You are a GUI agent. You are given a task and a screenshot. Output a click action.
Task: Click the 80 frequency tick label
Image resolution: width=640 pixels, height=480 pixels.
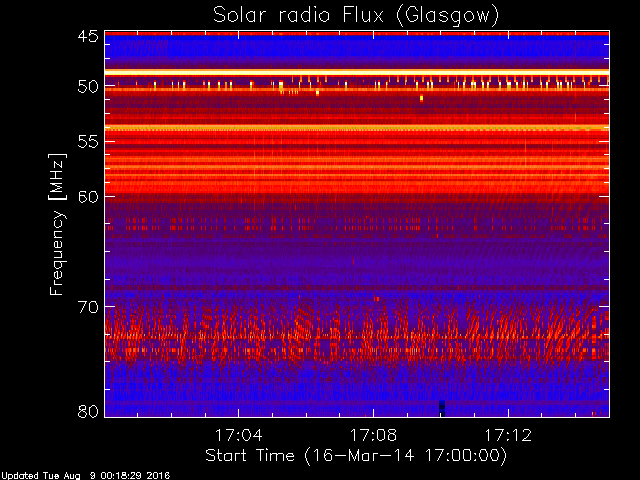pos(88,411)
